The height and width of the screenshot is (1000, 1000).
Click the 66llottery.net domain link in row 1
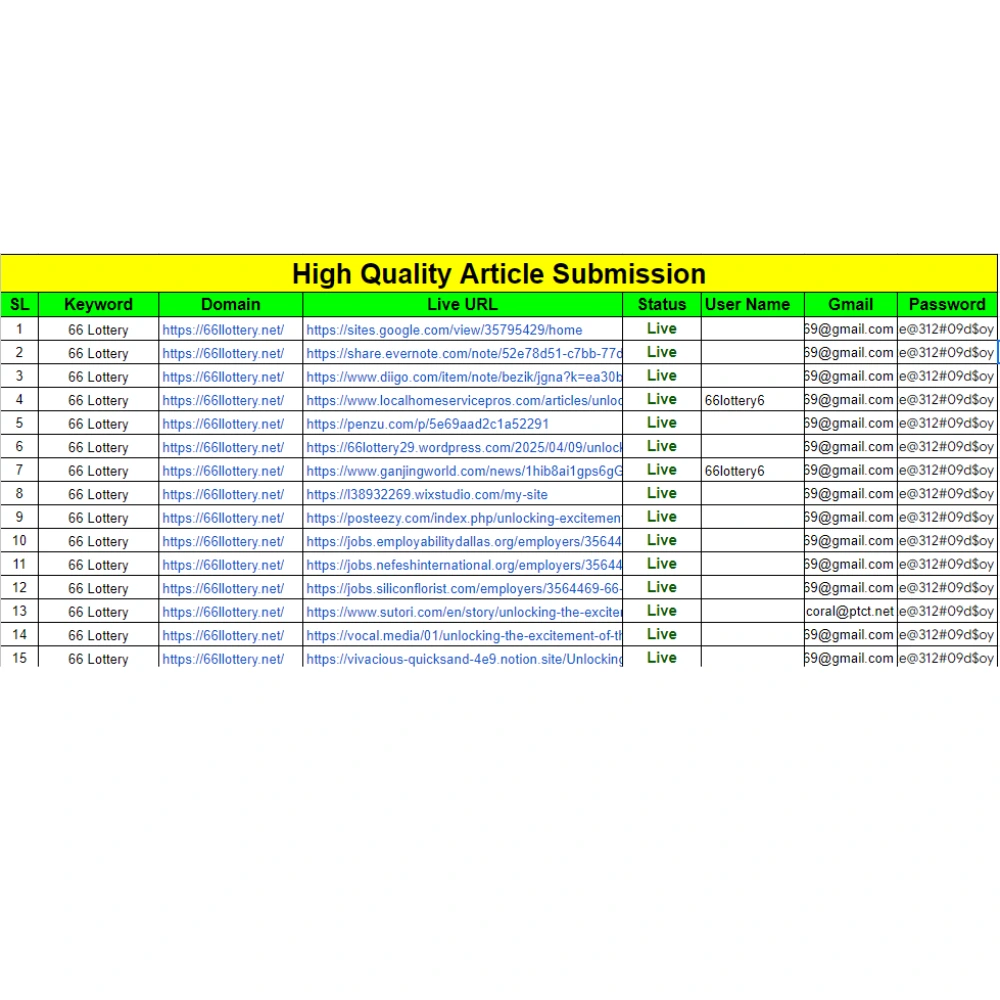coord(223,330)
